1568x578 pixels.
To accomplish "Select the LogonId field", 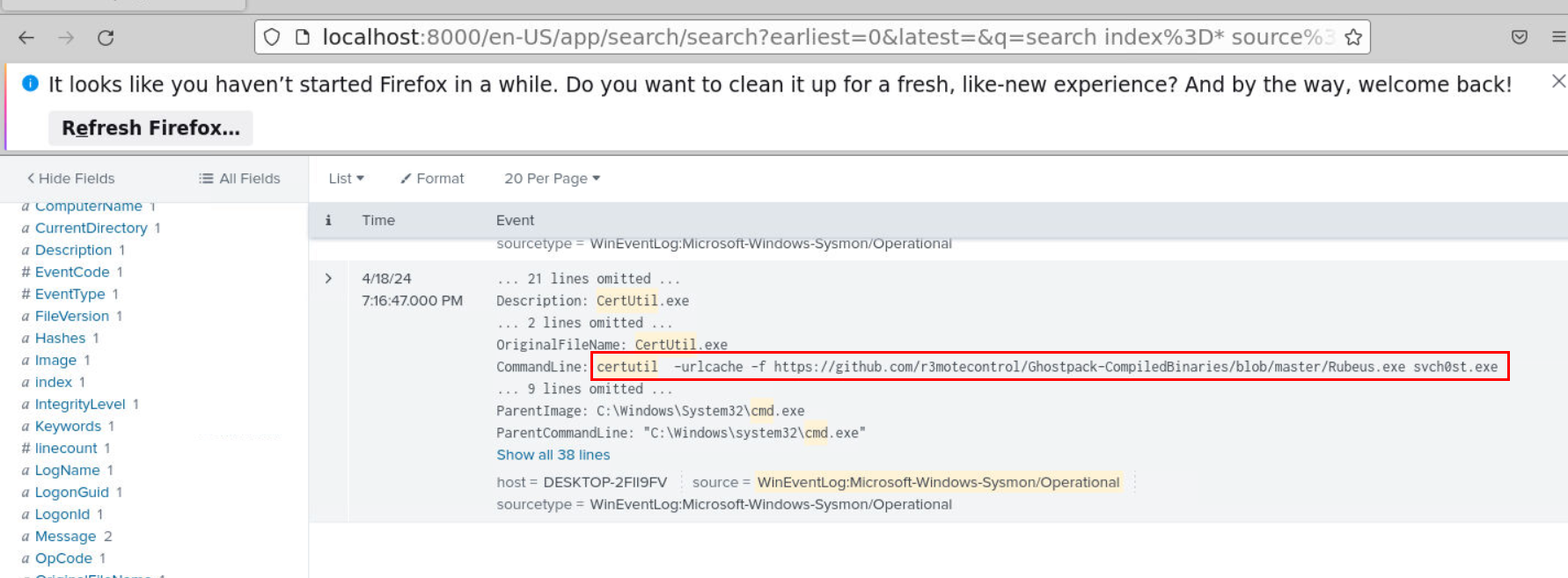I will (62, 514).
